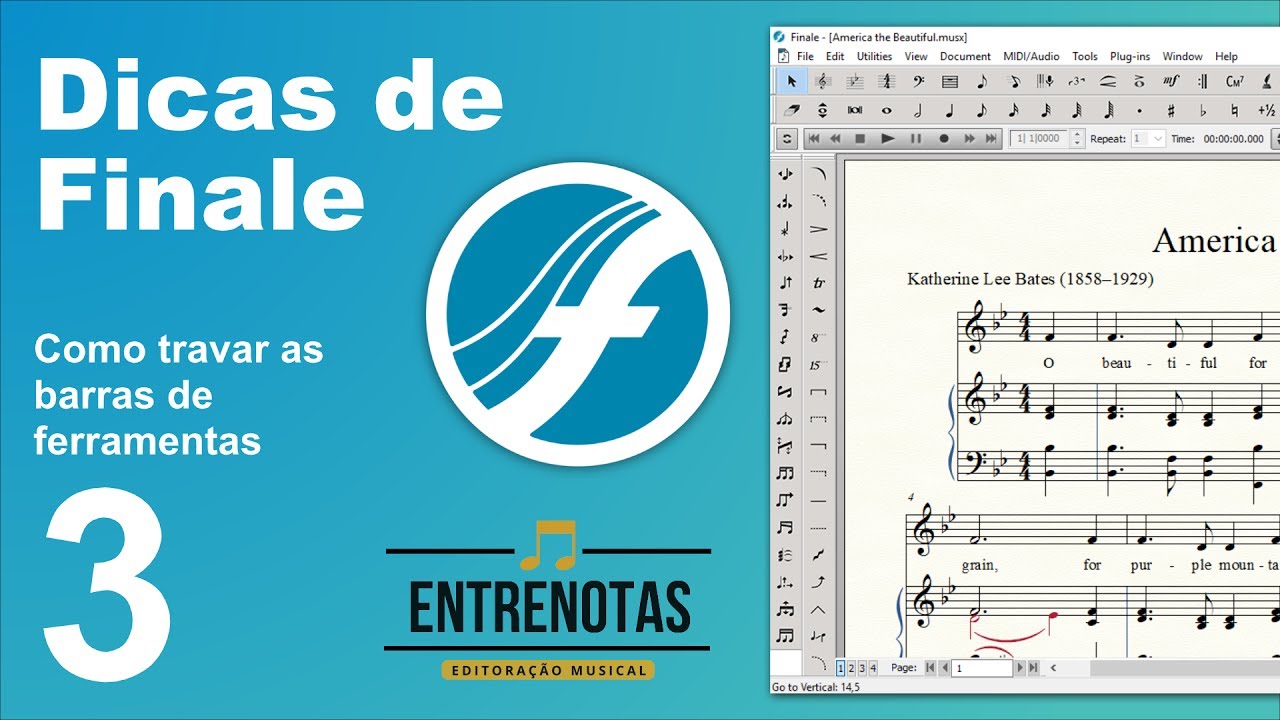Choose the whole note duration
The width and height of the screenshot is (1280, 720).
886,110
